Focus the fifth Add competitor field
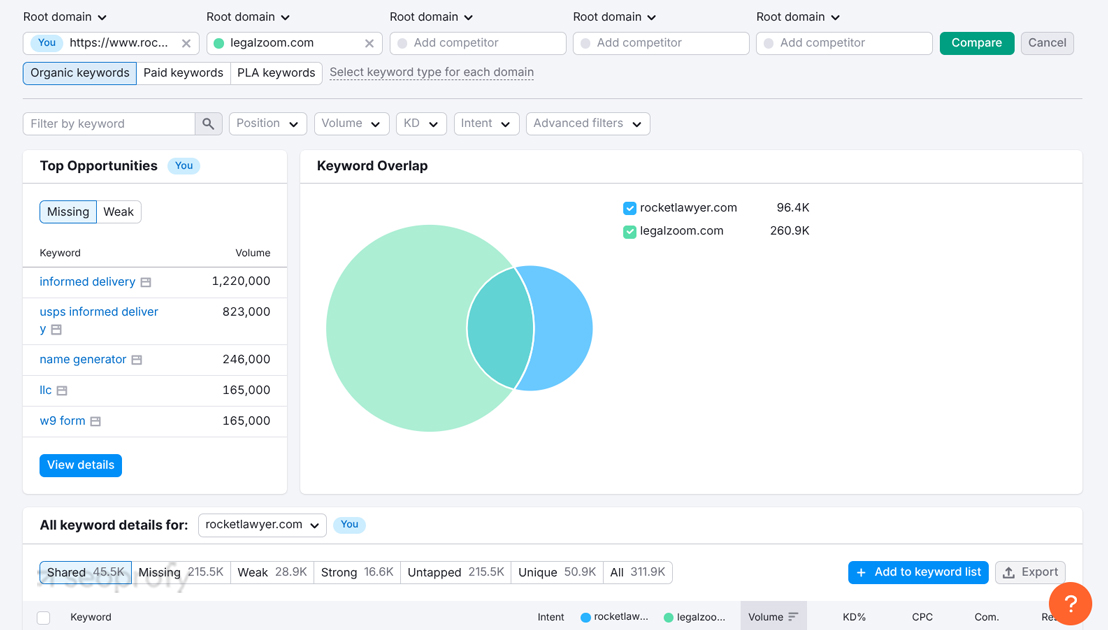Image resolution: width=1108 pixels, height=630 pixels. click(844, 43)
